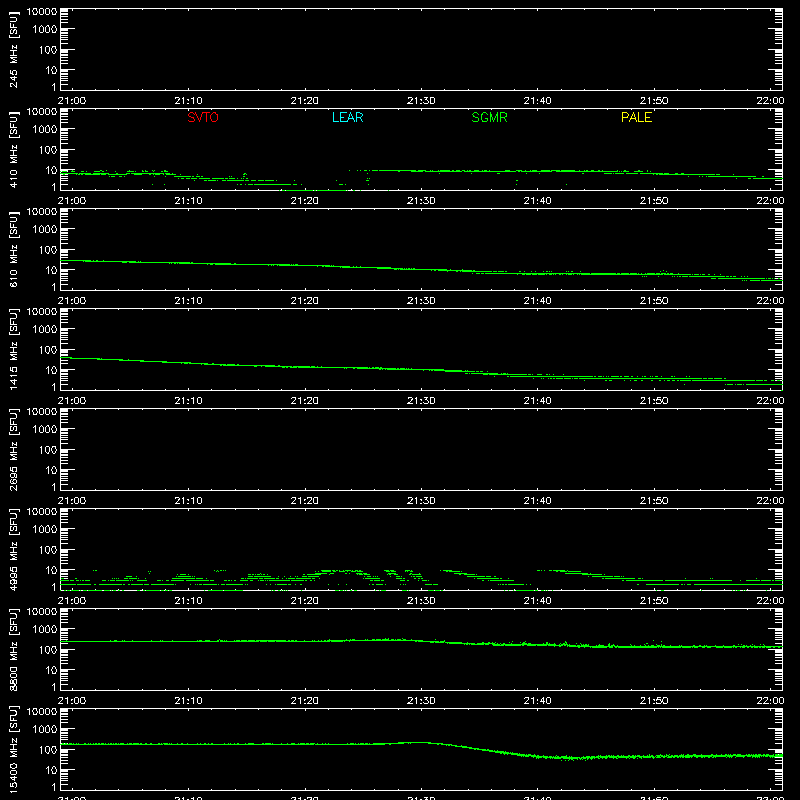This screenshot has width=800, height=800.
Task: Click the red SVTO station label
Action: 203,117
